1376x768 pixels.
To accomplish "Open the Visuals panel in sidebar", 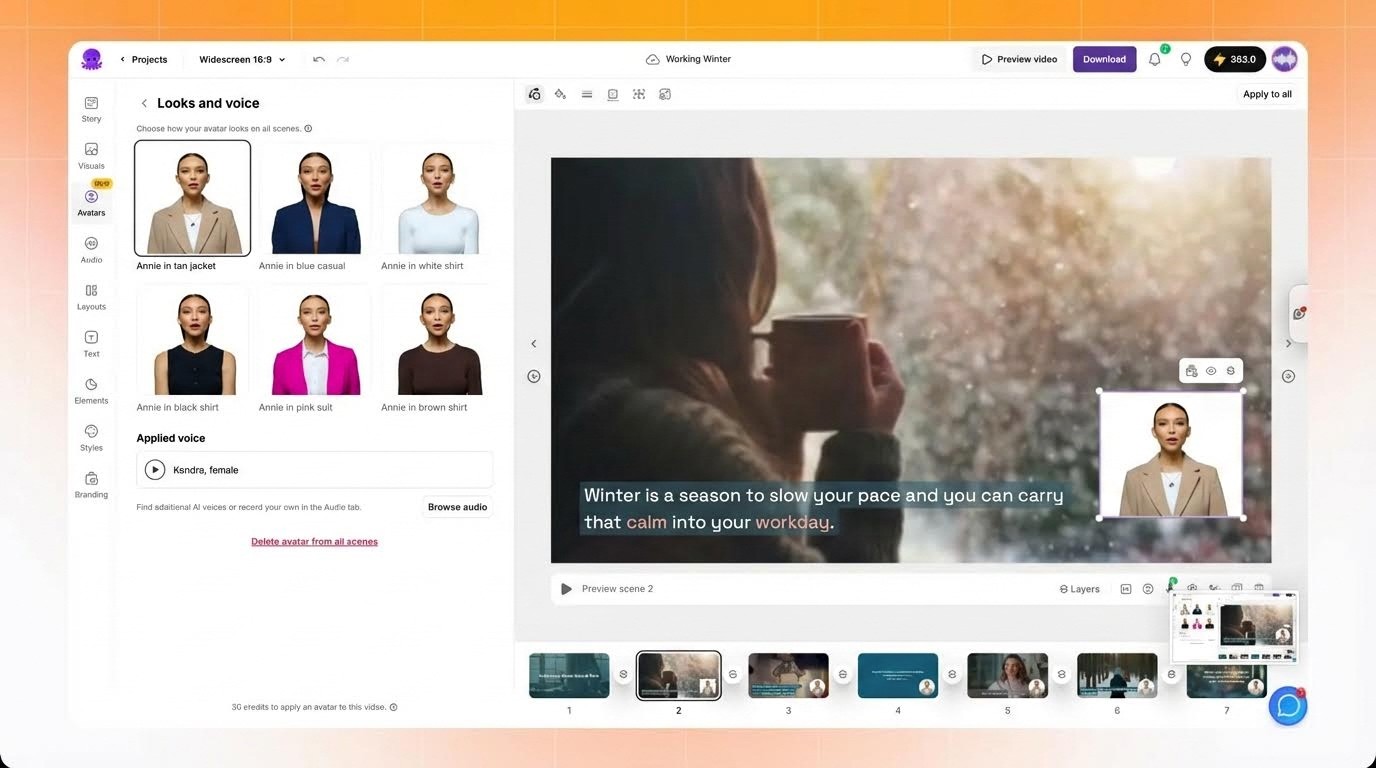I will (91, 156).
